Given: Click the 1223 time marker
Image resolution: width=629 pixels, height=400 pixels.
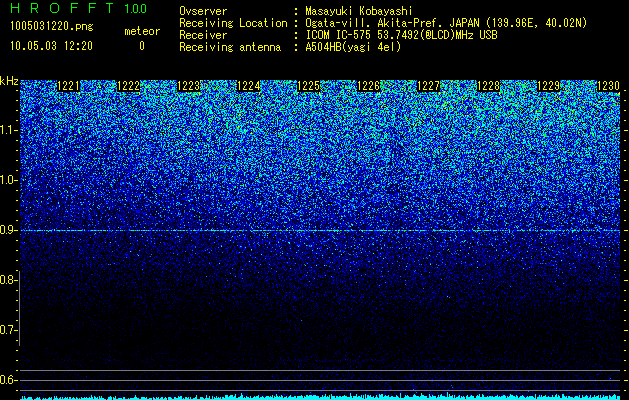Looking at the screenshot, I should 189,86.
